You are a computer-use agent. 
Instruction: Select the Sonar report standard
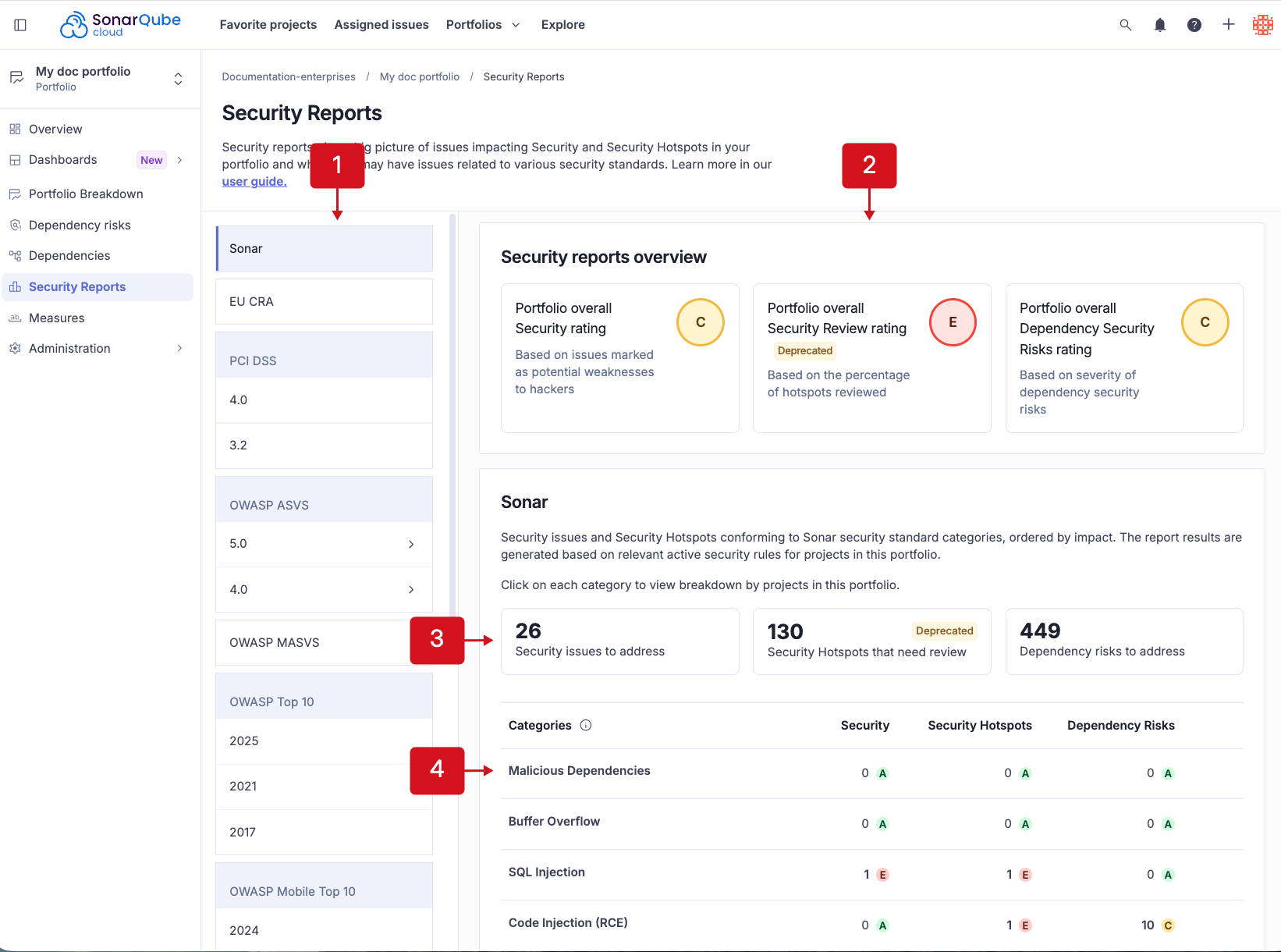point(325,248)
